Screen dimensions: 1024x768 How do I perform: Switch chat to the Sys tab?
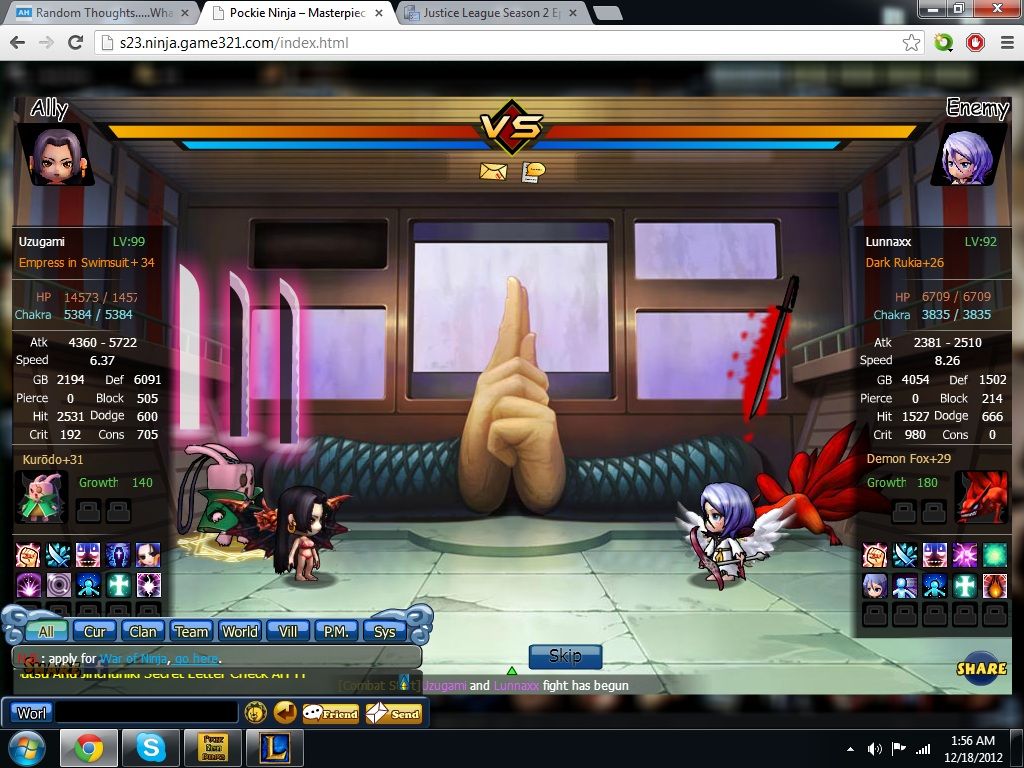[385, 632]
